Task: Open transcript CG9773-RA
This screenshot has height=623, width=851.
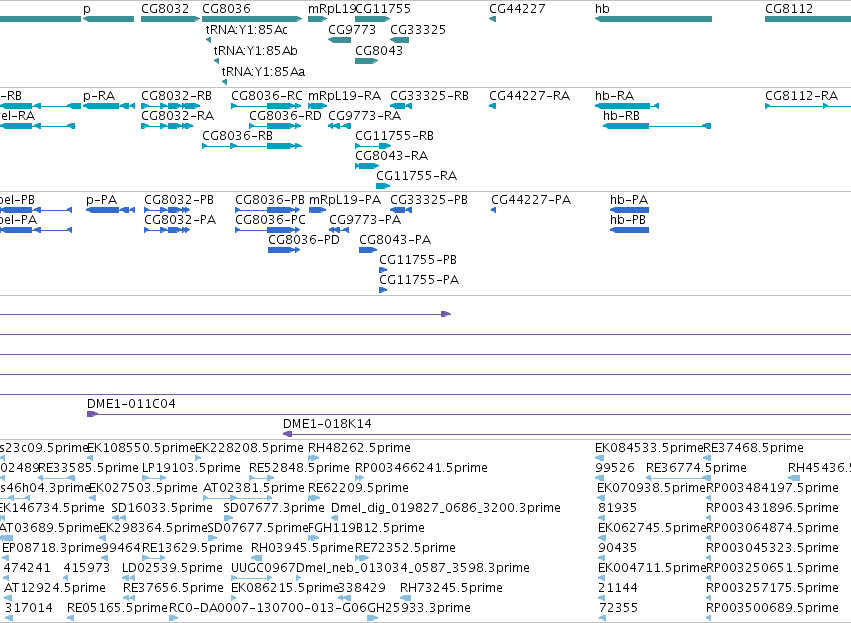Action: click(365, 116)
